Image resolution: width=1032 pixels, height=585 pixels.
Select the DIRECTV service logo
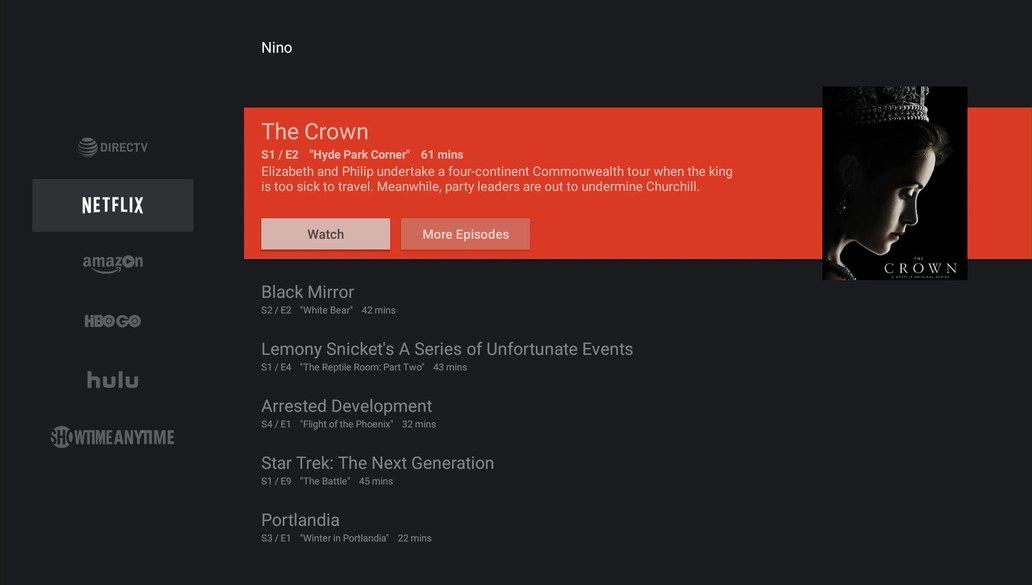(x=113, y=148)
